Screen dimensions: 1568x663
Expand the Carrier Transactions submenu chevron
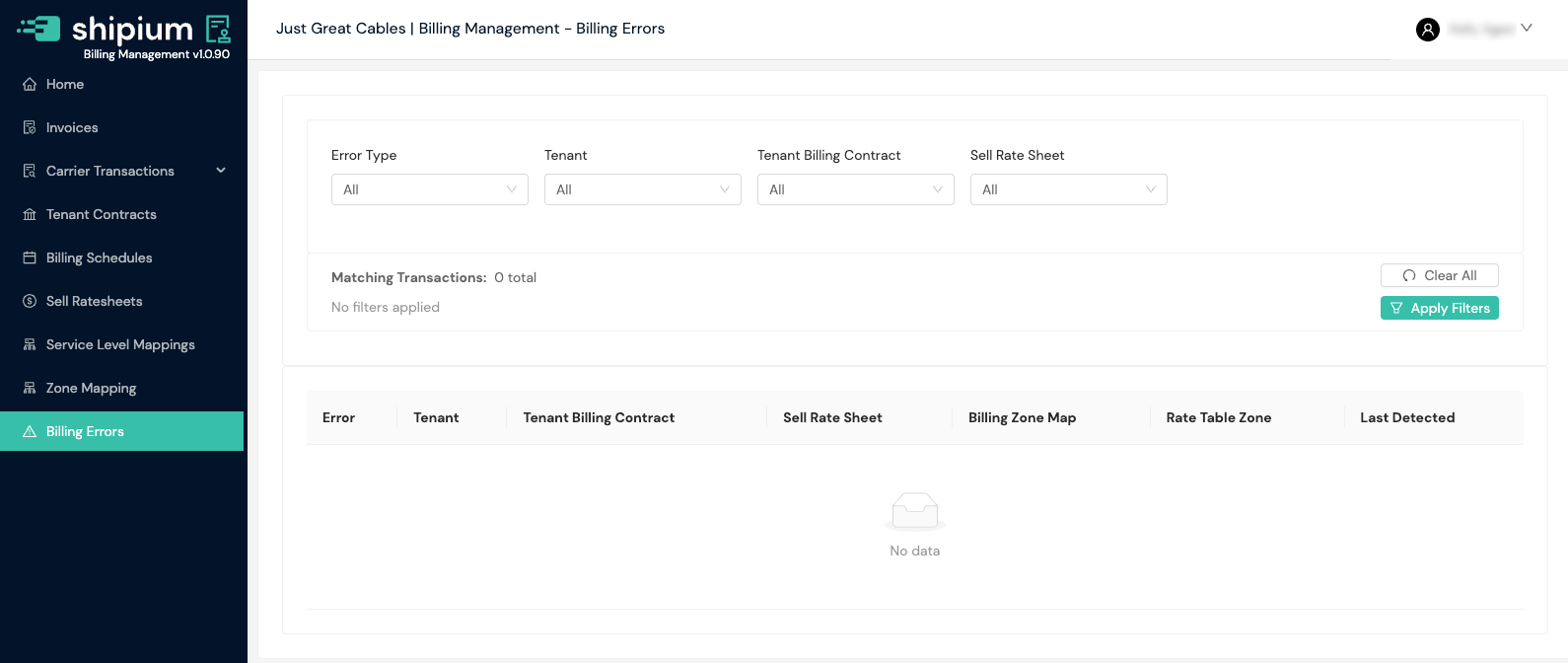[x=221, y=171]
